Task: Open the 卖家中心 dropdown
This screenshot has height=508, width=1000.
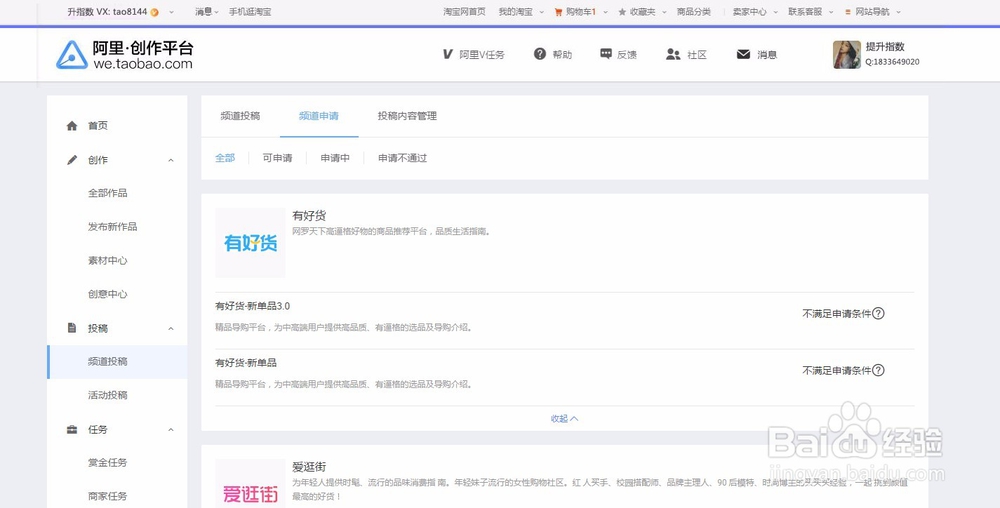Action: [754, 11]
